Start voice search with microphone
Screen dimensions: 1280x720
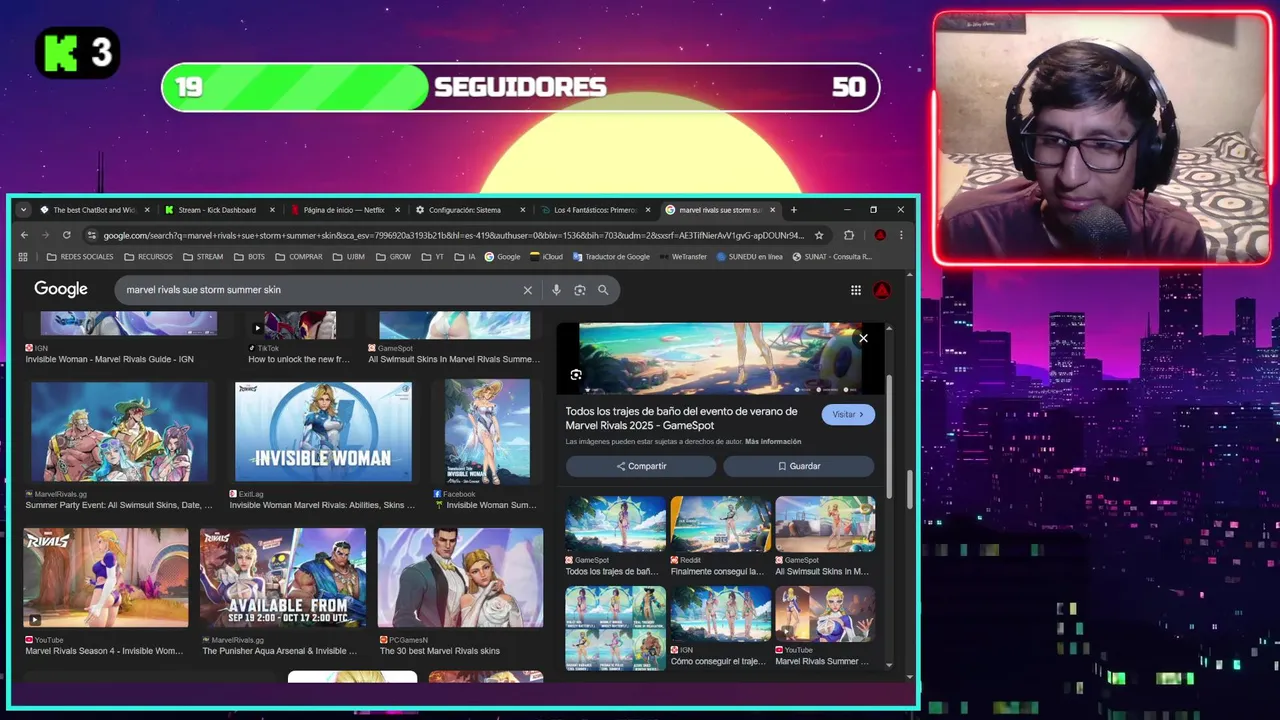tap(556, 290)
